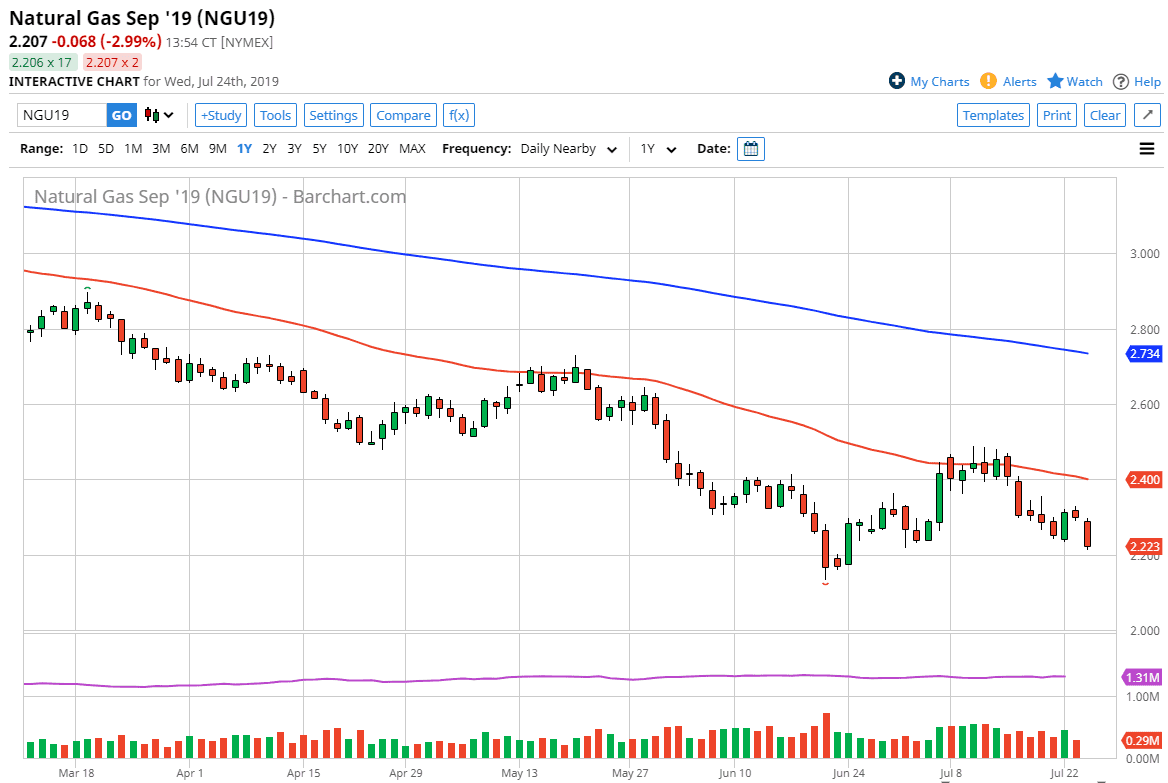Click the expand chart fullscreen icon
Screen dimensions: 1168x783
click(x=1147, y=115)
